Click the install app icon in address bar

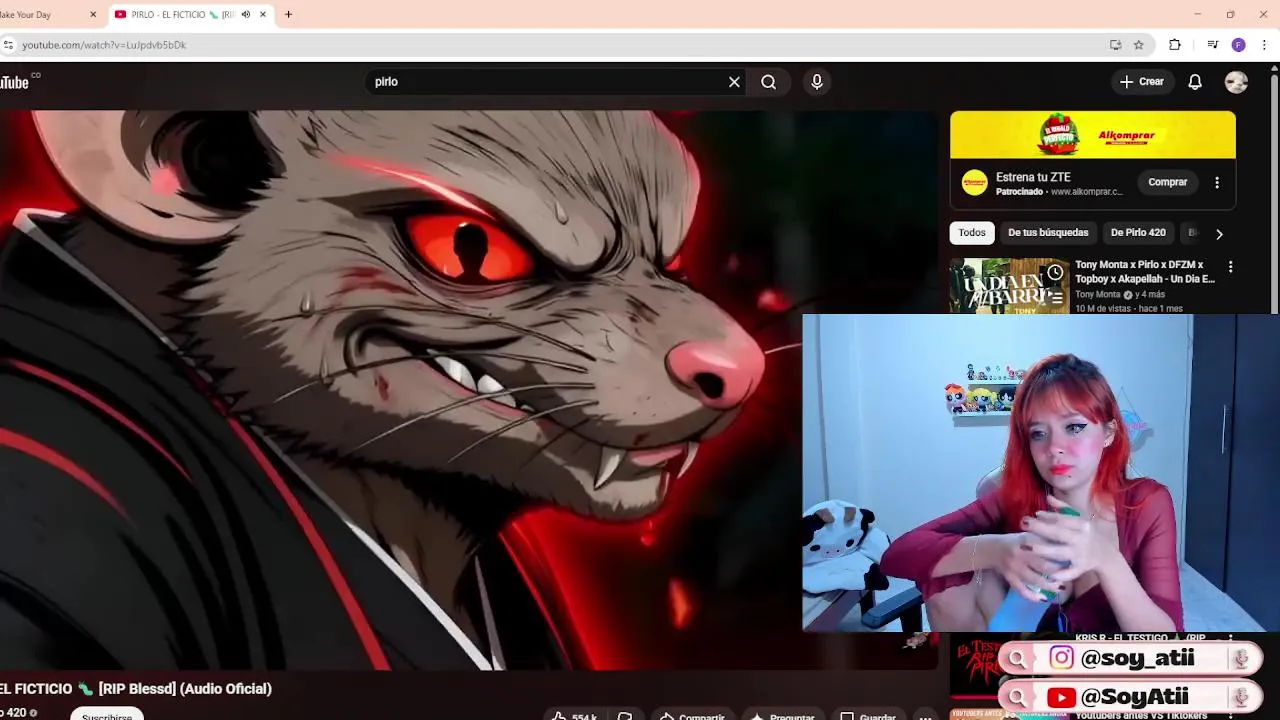[x=1115, y=45]
